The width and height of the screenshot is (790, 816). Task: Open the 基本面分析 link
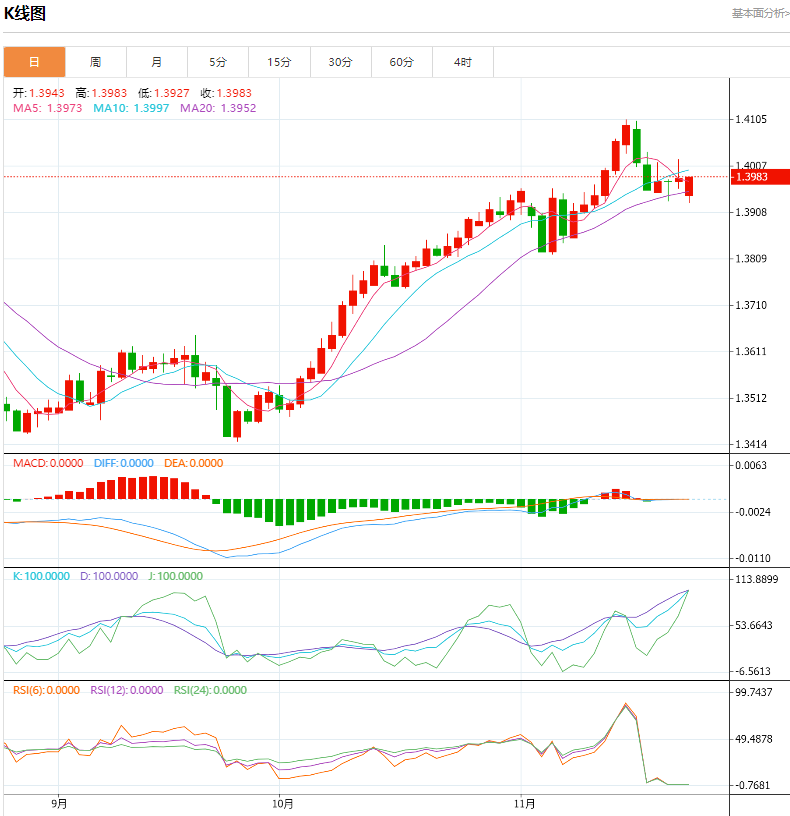tap(760, 13)
